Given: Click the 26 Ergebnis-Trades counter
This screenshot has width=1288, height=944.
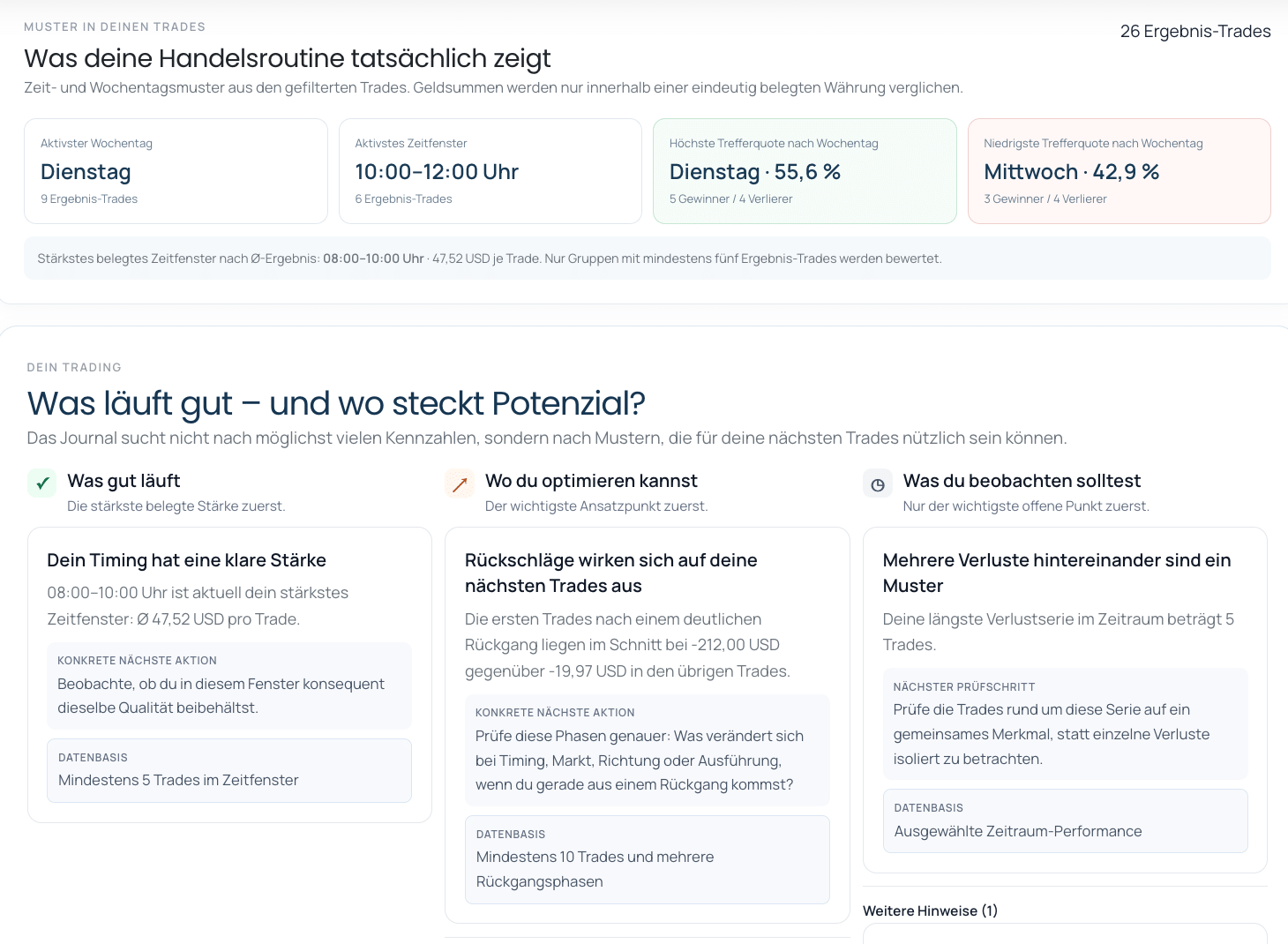Looking at the screenshot, I should 1195,31.
